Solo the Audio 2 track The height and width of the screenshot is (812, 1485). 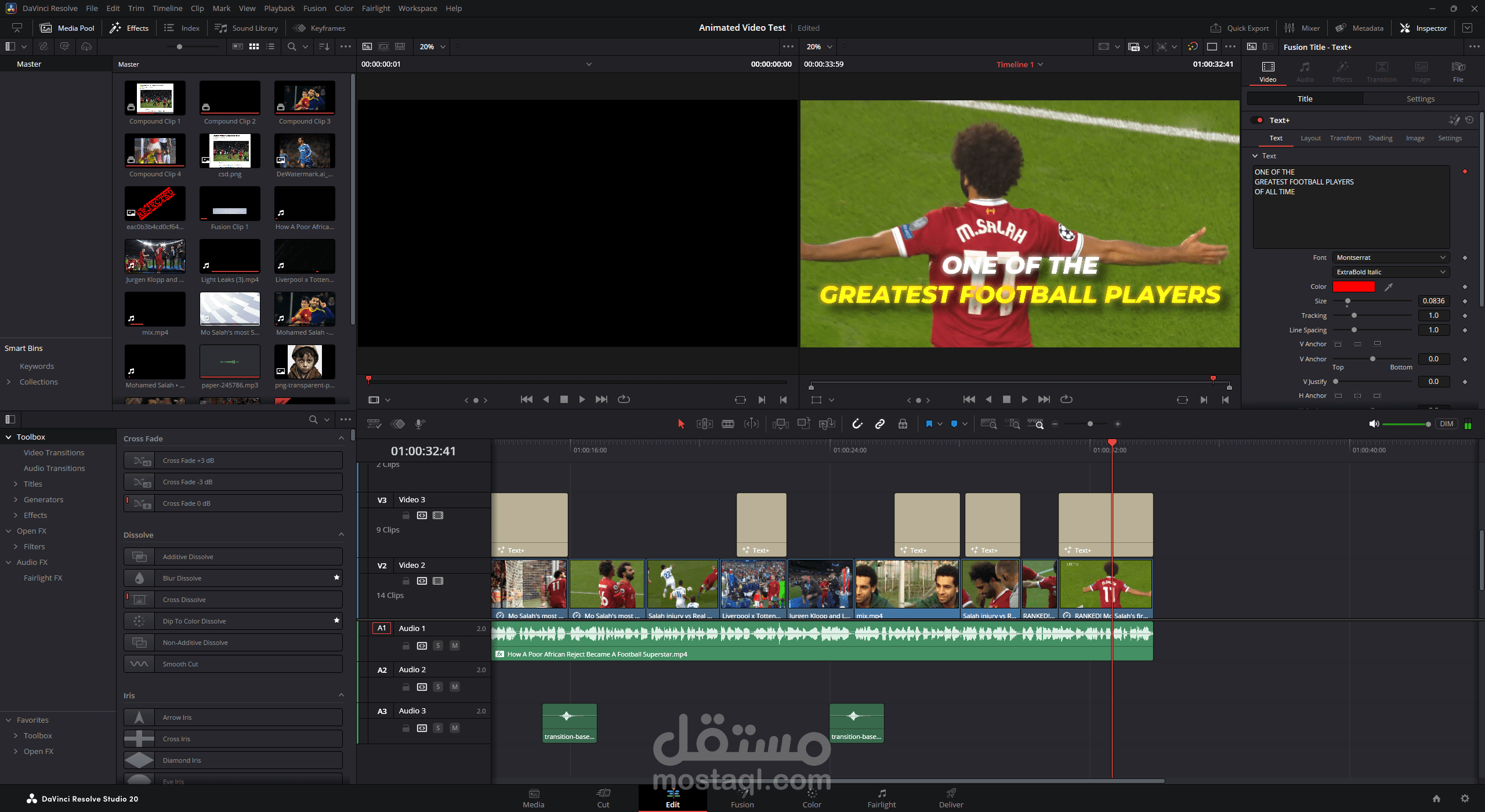[438, 687]
